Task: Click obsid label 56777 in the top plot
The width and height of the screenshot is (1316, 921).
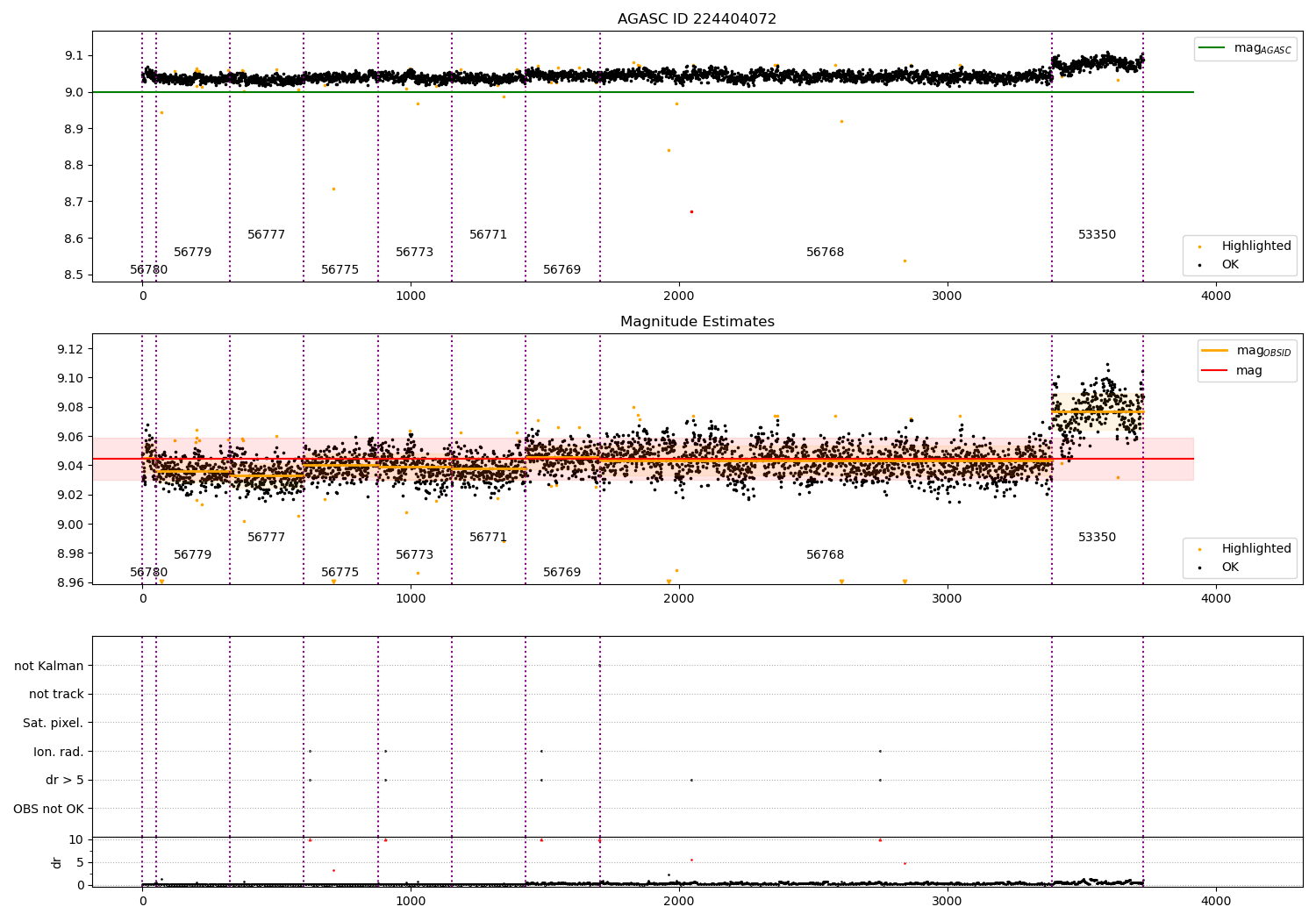Action: [267, 235]
